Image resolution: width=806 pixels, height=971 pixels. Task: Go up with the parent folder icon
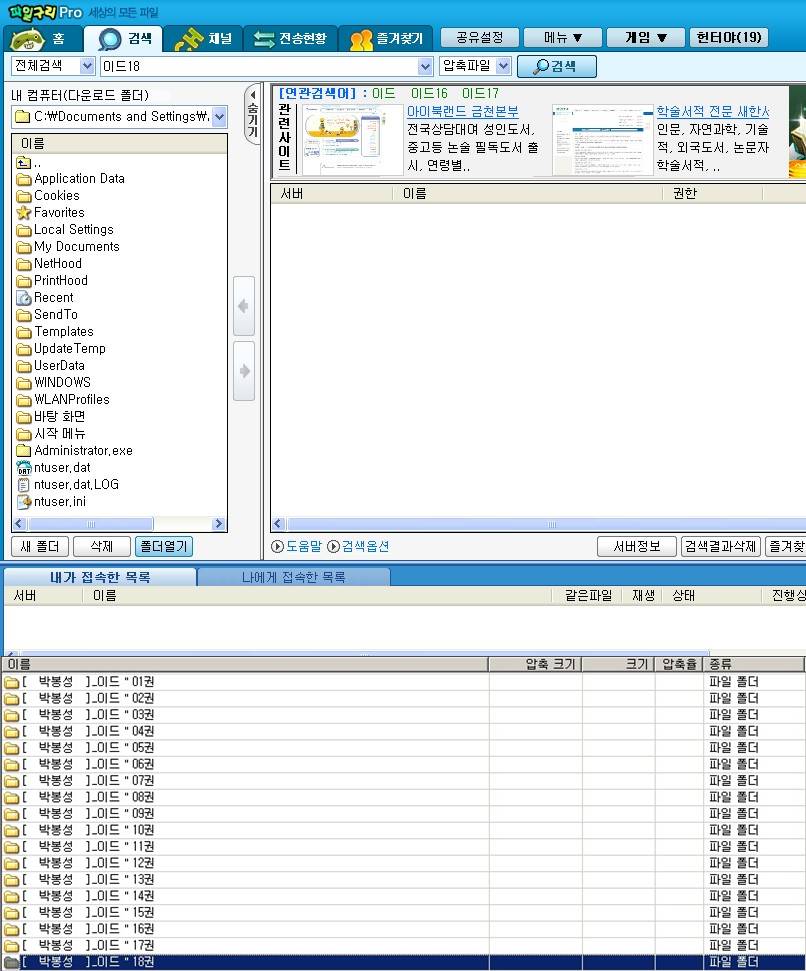(24, 162)
